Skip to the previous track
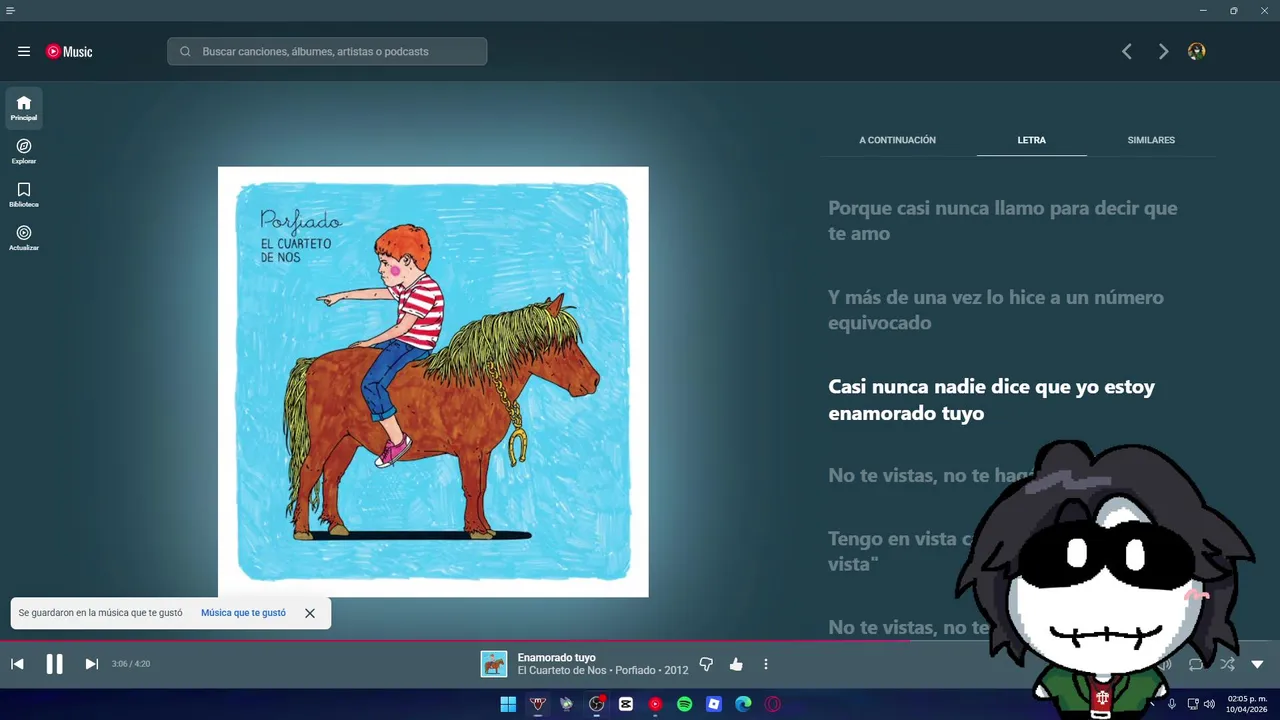1280x720 pixels. tap(17, 664)
